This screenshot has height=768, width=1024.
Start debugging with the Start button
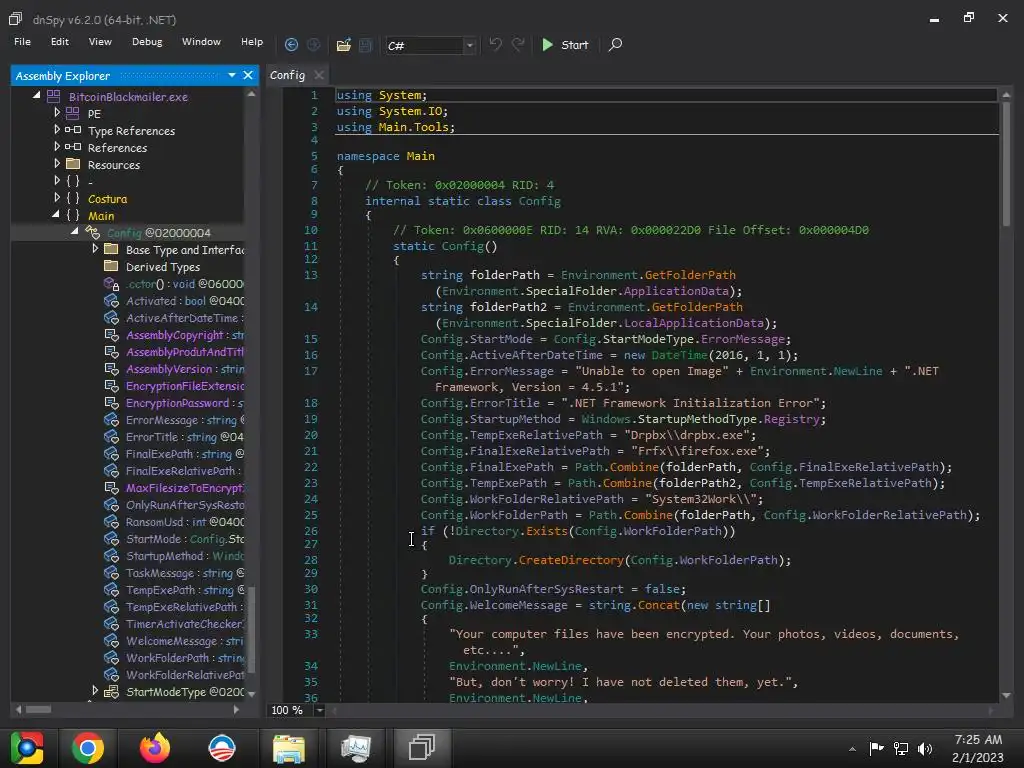tap(566, 44)
